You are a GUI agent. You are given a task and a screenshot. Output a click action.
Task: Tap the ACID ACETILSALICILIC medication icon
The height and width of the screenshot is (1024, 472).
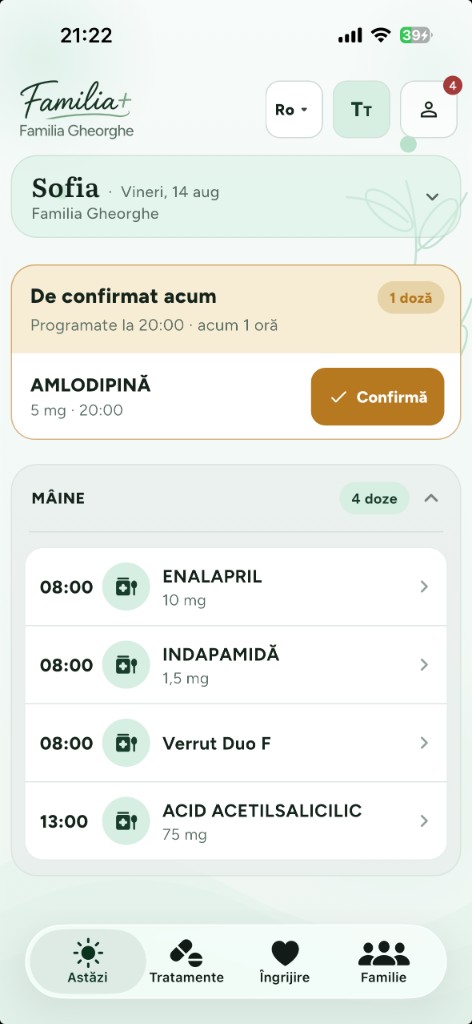(126, 821)
